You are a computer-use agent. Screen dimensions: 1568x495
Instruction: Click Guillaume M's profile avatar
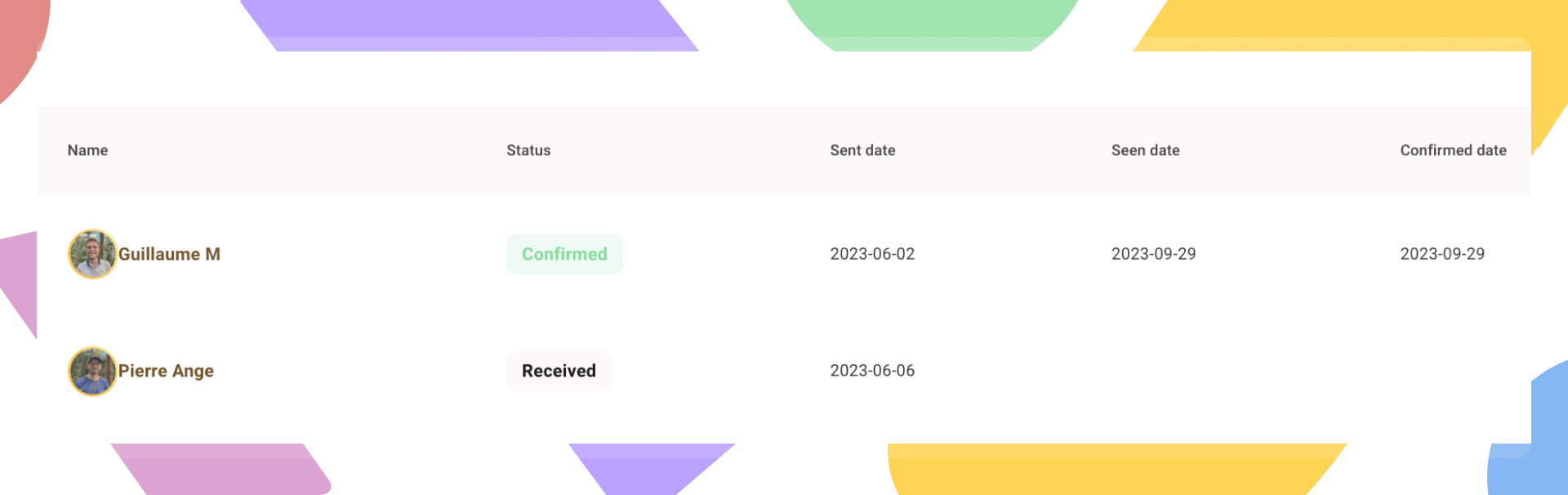92,254
